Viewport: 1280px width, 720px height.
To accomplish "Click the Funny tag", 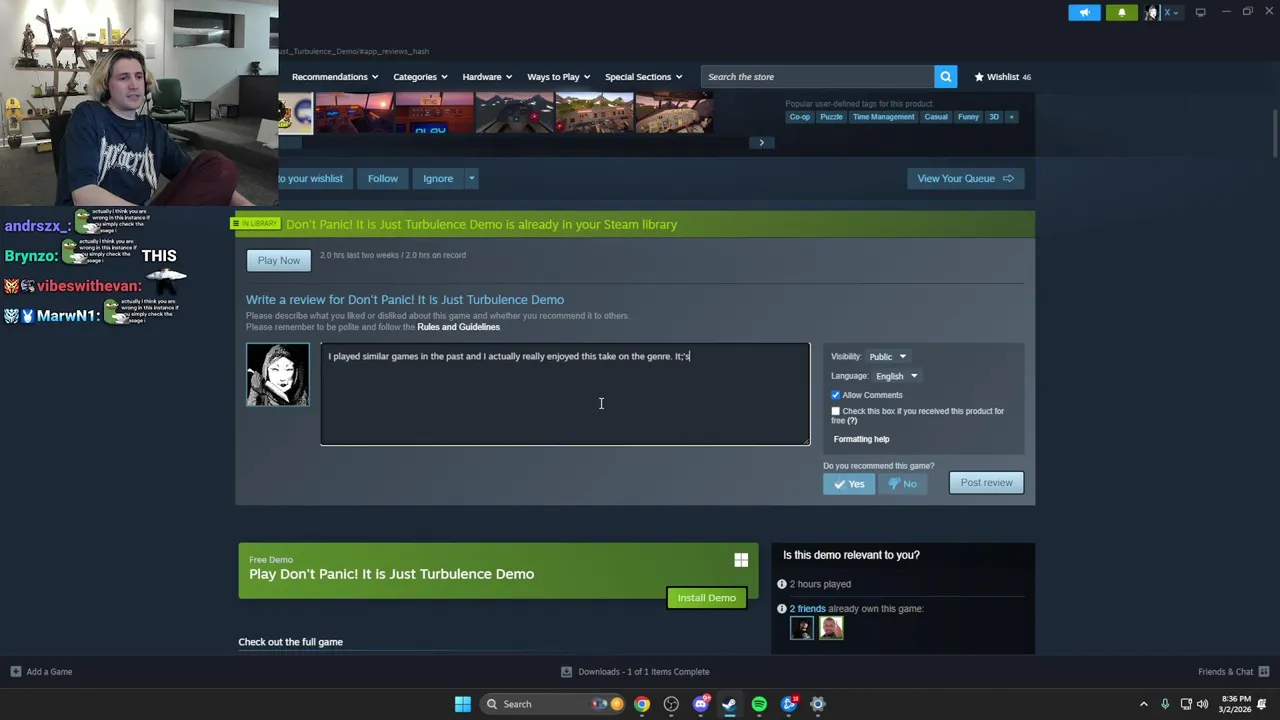I will pos(968,117).
